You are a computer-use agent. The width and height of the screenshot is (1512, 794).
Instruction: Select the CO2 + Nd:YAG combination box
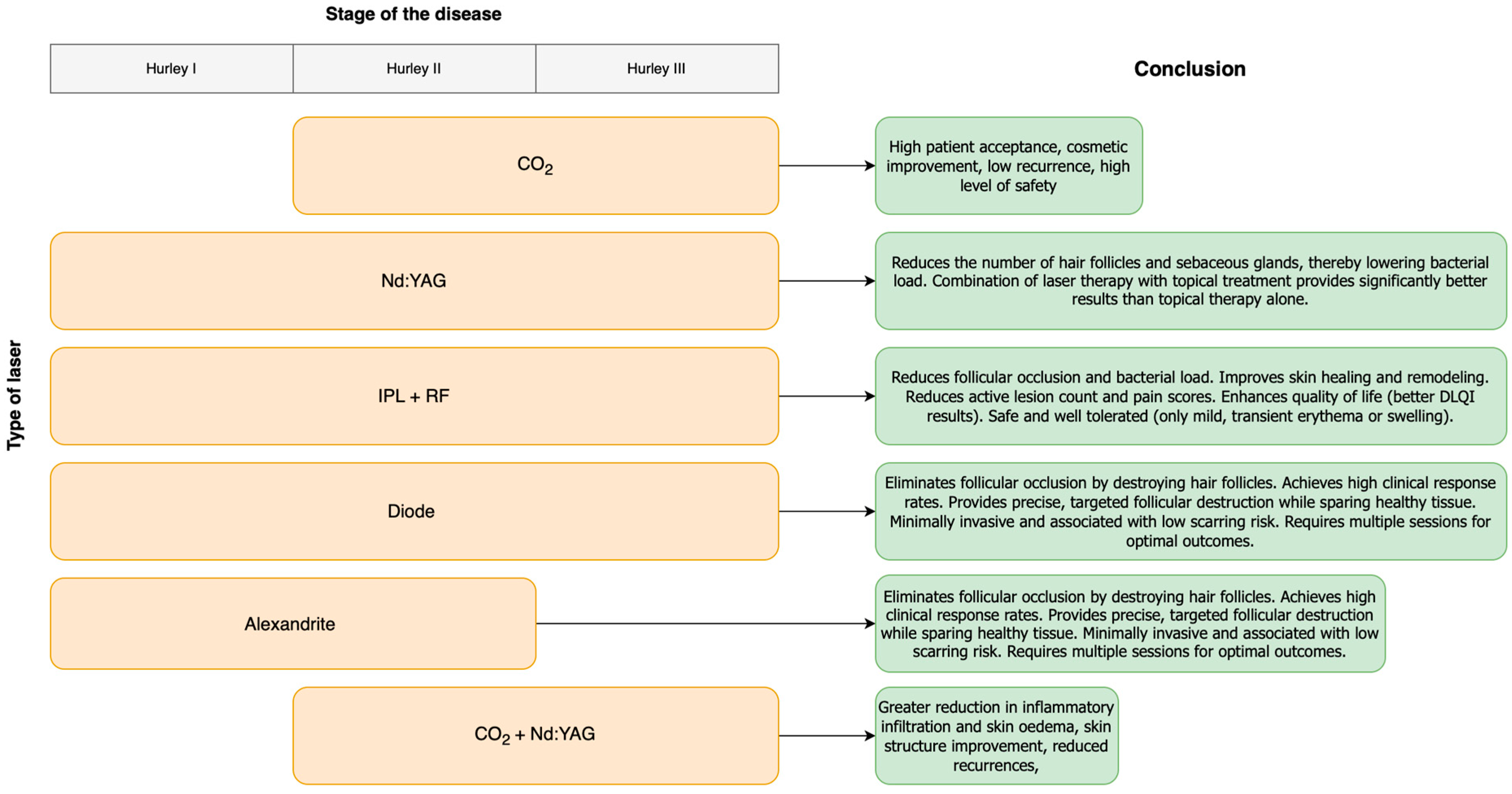click(x=535, y=735)
